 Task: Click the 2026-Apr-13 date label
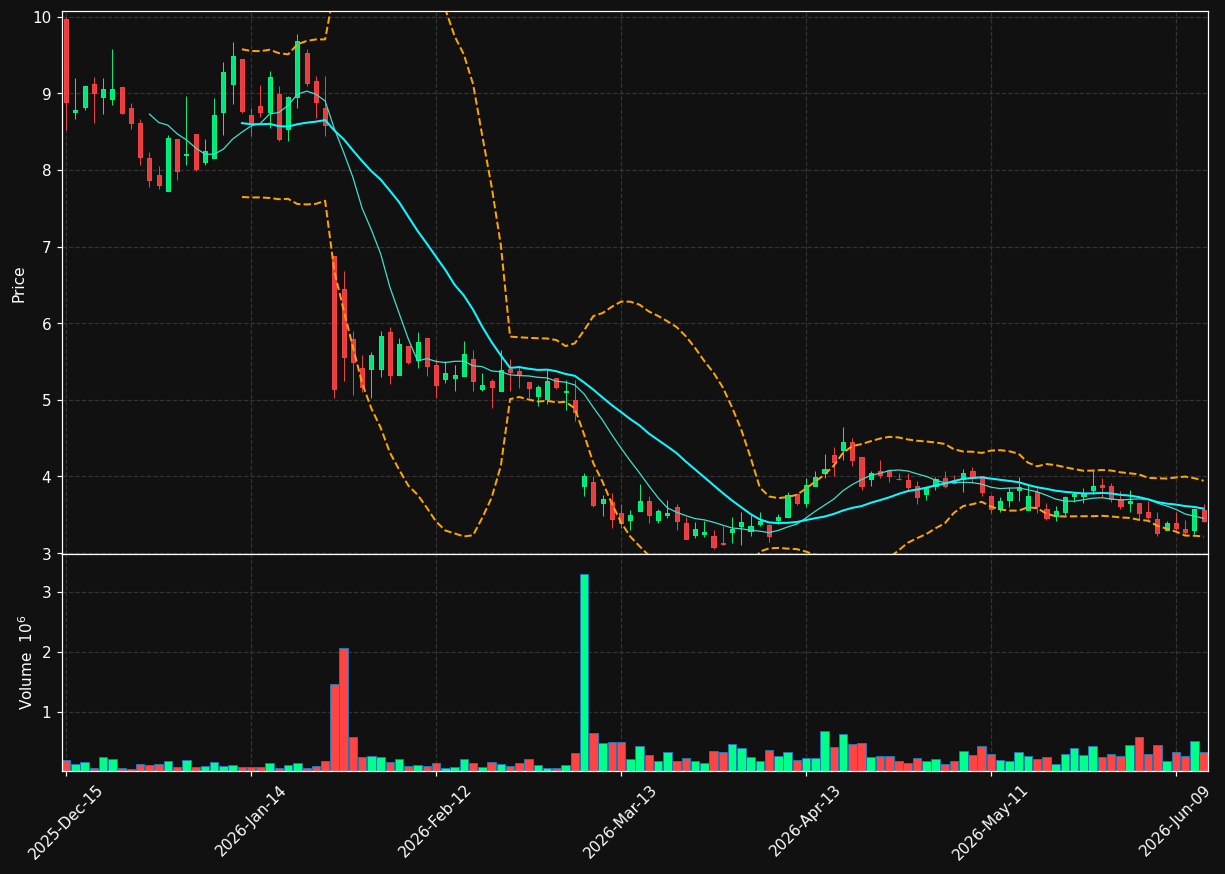(x=806, y=822)
